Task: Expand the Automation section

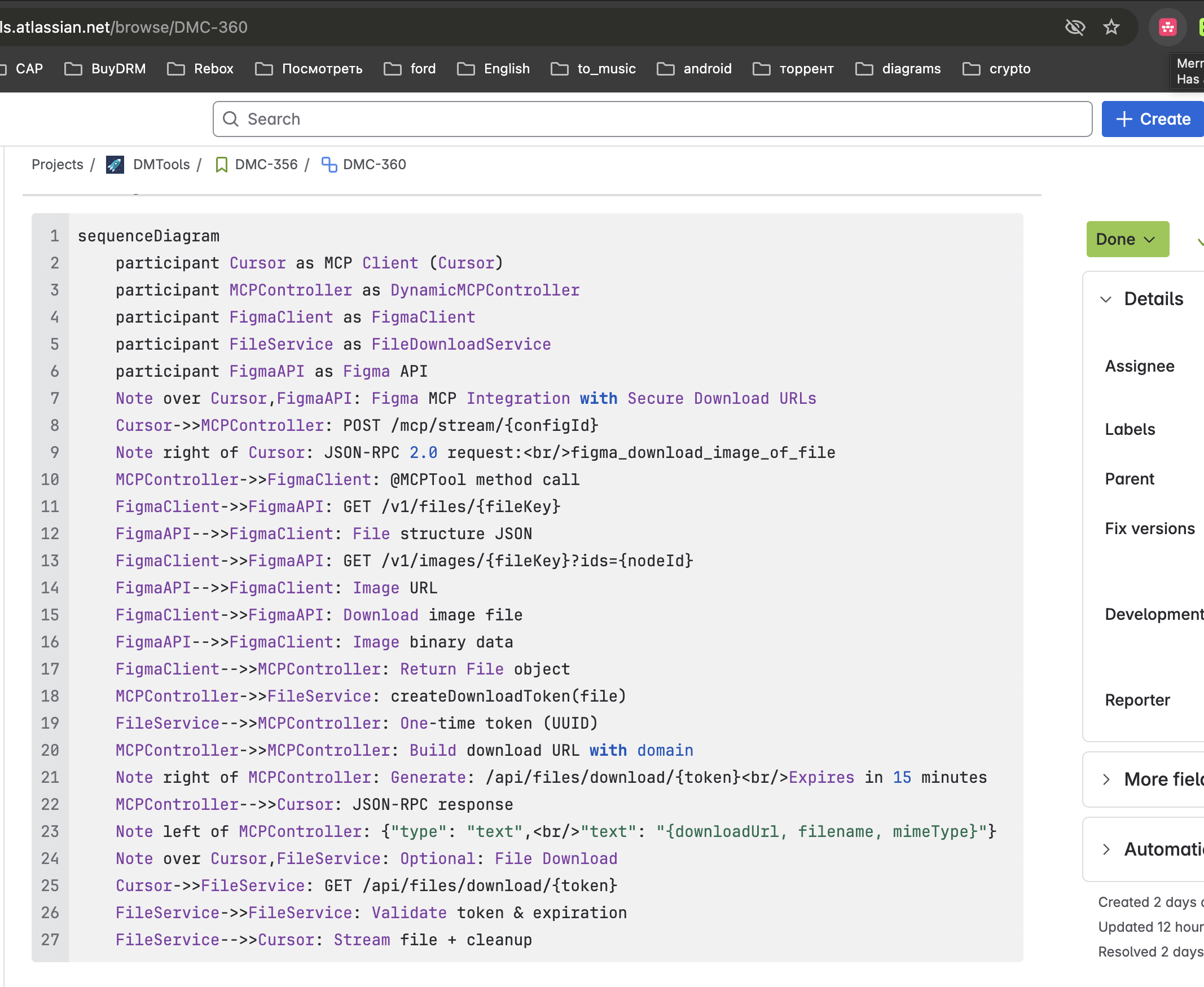Action: [x=1106, y=849]
